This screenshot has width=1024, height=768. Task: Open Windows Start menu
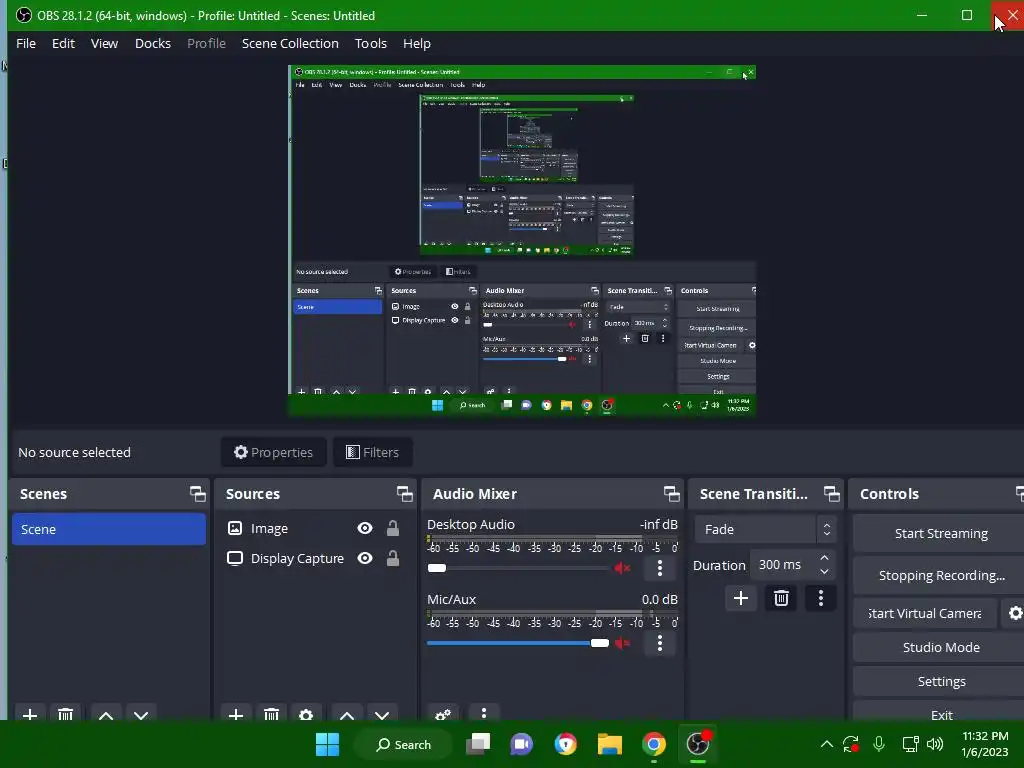point(327,744)
